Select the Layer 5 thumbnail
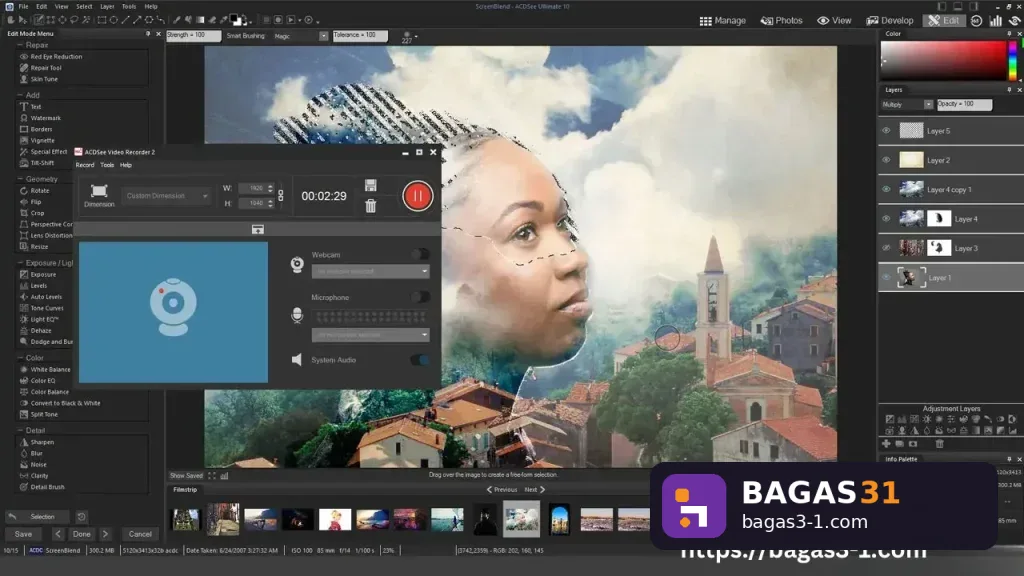 pyautogui.click(x=911, y=131)
